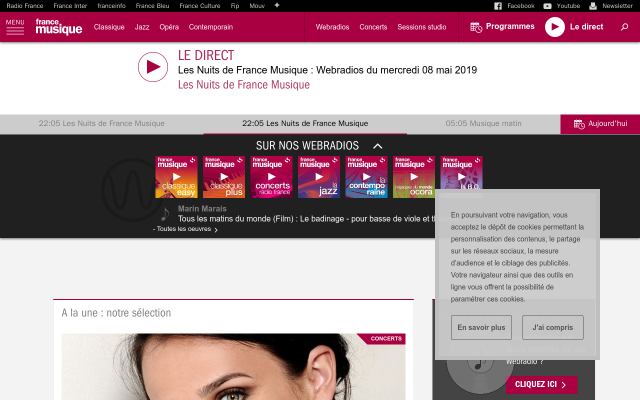This screenshot has height=400, width=640.
Task: Open Youtube icon in top bar
Action: pos(547,6)
